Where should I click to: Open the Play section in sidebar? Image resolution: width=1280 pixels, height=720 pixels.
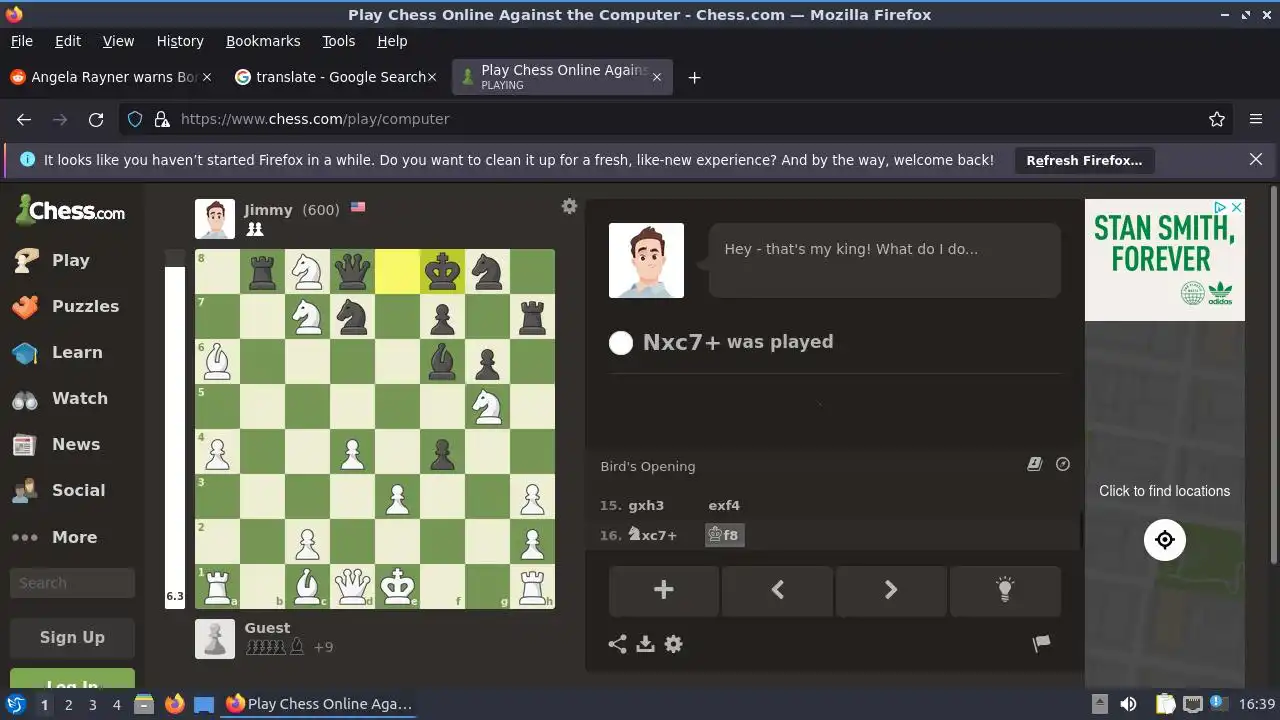click(70, 260)
